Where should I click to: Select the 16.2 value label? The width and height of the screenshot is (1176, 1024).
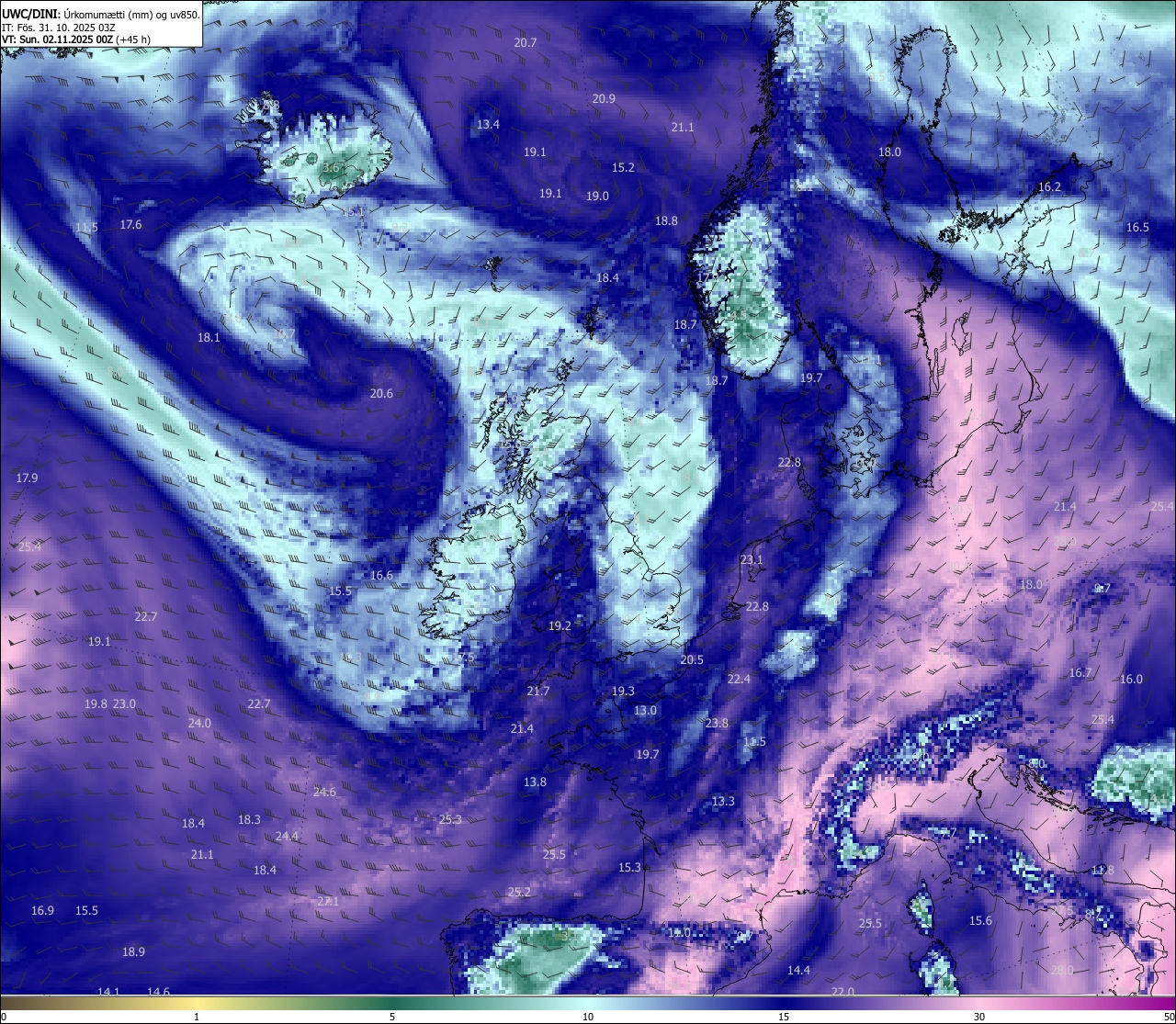(x=1049, y=187)
